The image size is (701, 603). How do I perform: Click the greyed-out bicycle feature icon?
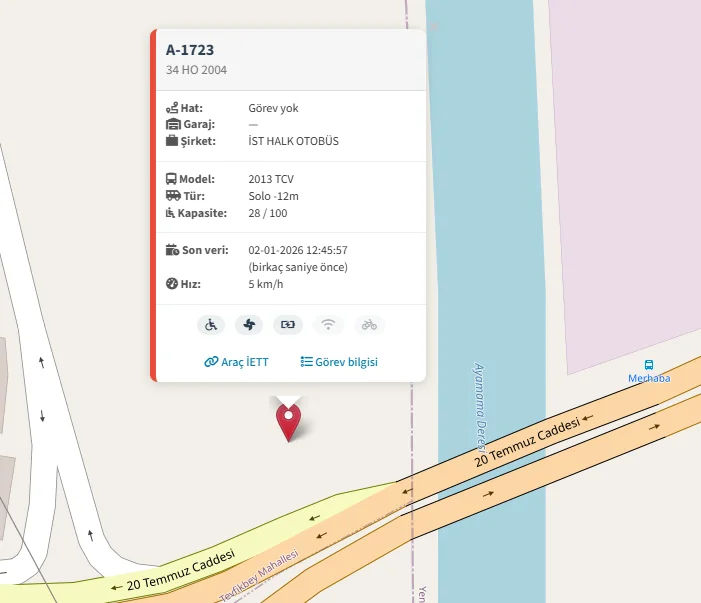point(369,325)
